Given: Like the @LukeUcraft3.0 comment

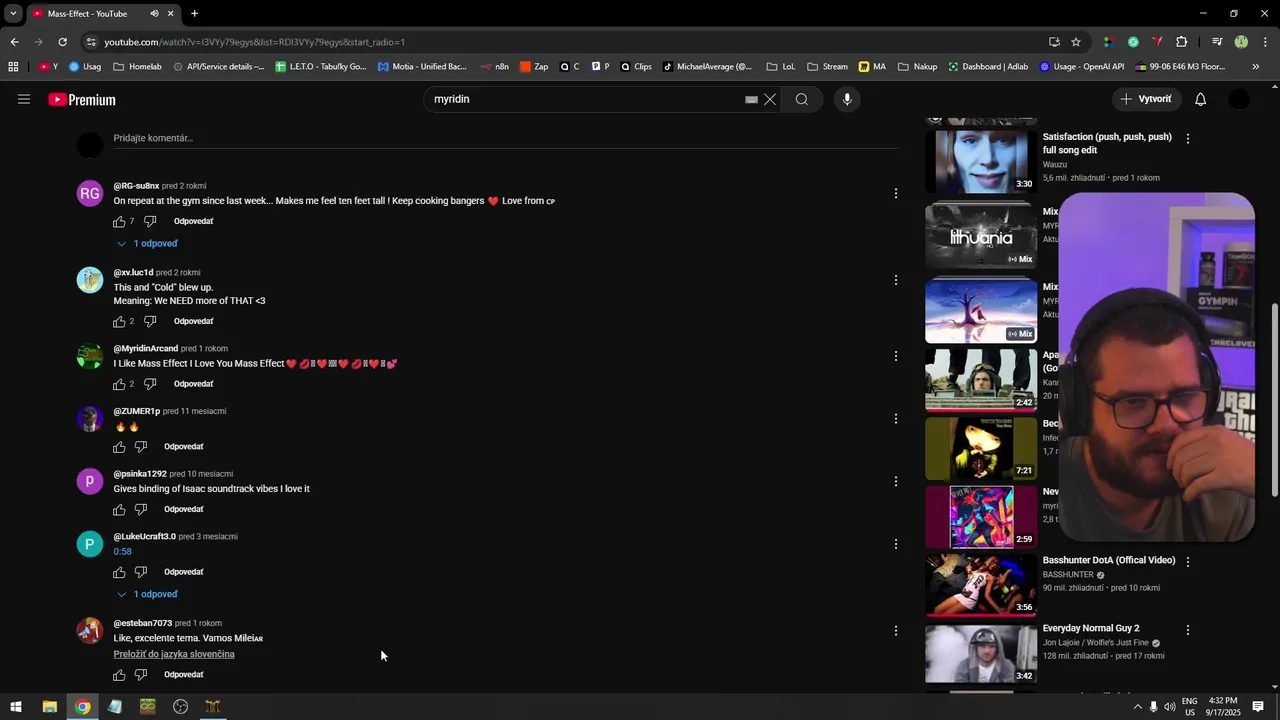Looking at the screenshot, I should click(119, 572).
